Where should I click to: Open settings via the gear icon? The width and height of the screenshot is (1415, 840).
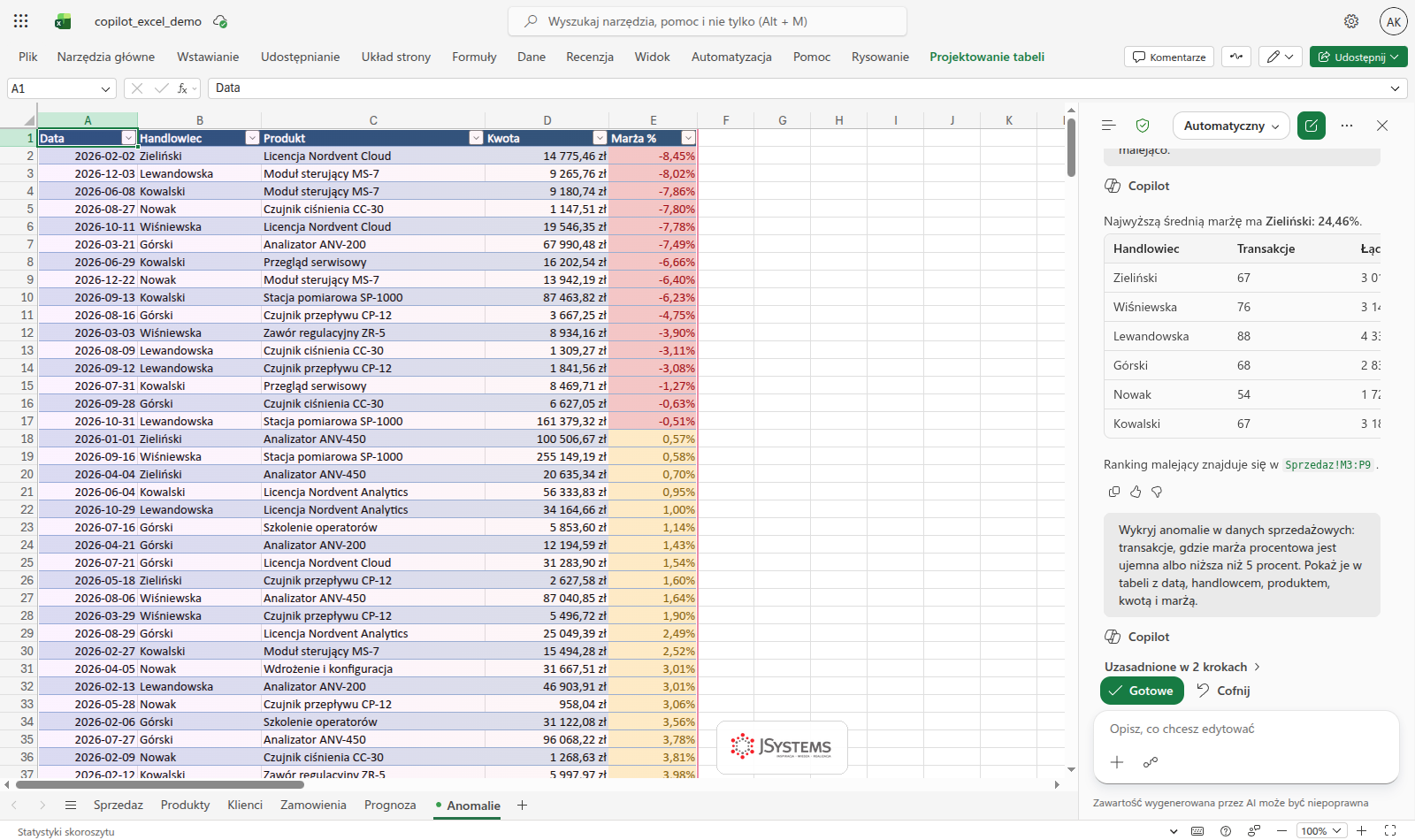pyautogui.click(x=1351, y=21)
